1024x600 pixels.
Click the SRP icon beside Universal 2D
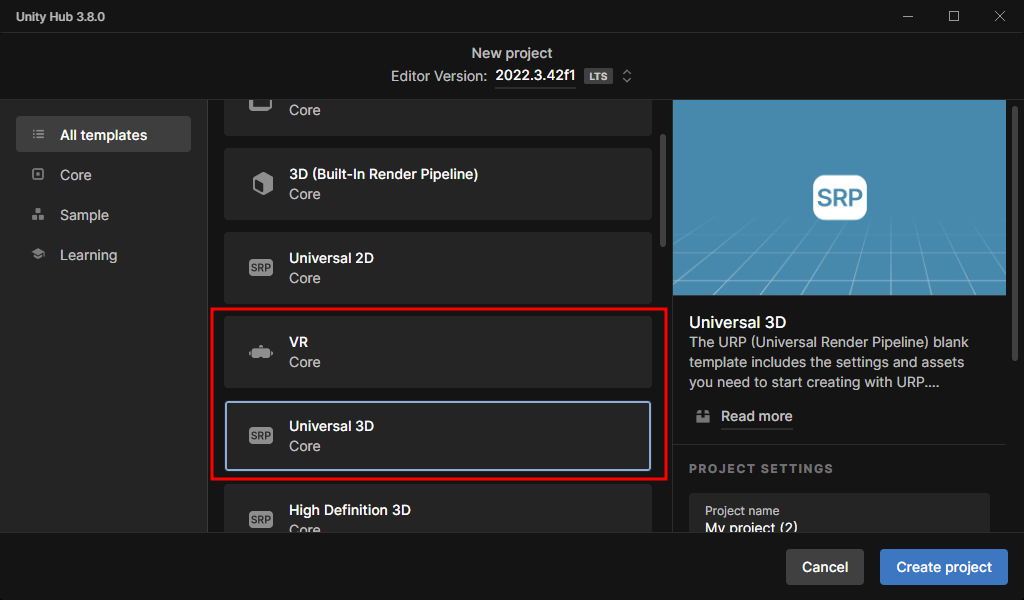point(261,268)
